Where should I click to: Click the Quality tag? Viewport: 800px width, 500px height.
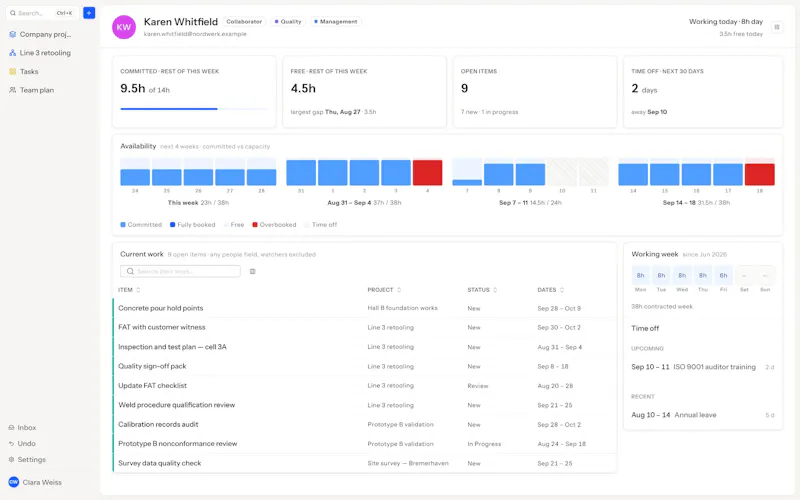pyautogui.click(x=288, y=21)
